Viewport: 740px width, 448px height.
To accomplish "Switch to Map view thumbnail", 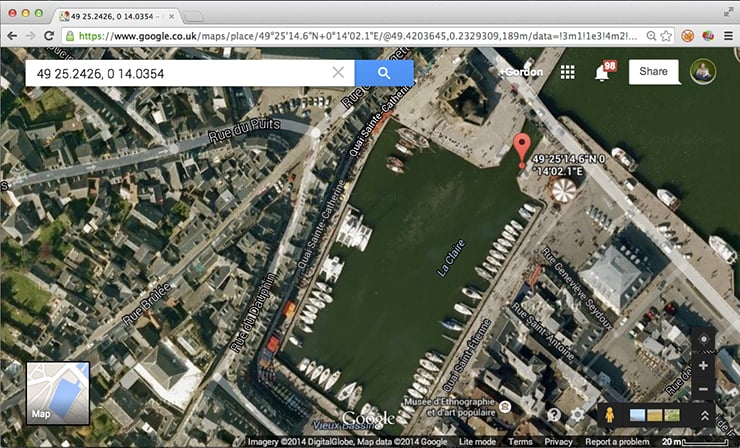I will (x=57, y=392).
